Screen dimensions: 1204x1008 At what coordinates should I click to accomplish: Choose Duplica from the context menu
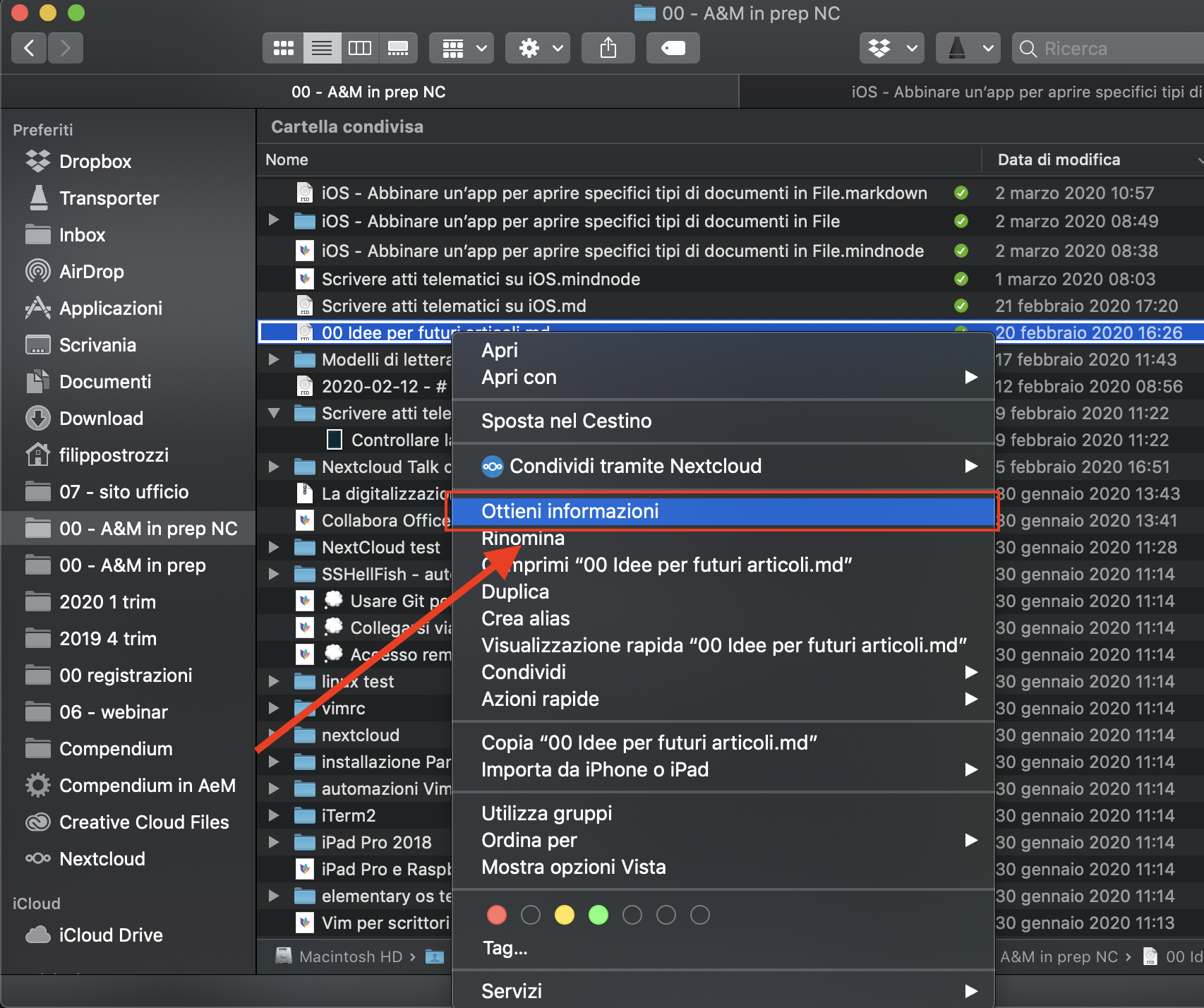(x=723, y=592)
